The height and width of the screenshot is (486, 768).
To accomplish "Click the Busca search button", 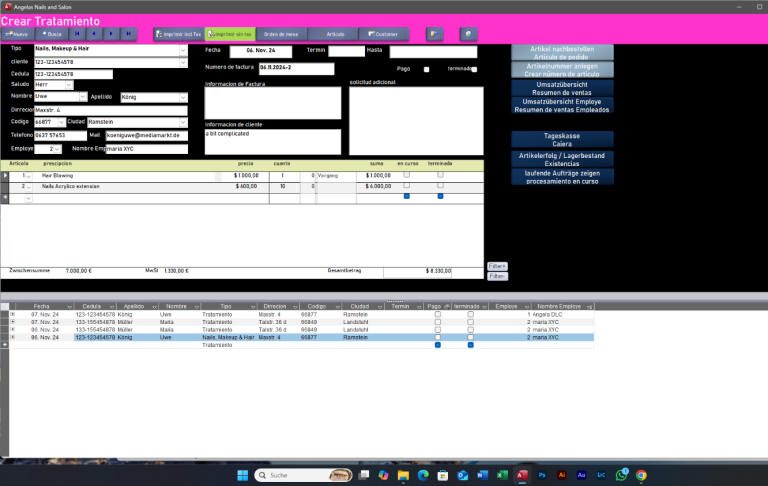I will 51,34.
